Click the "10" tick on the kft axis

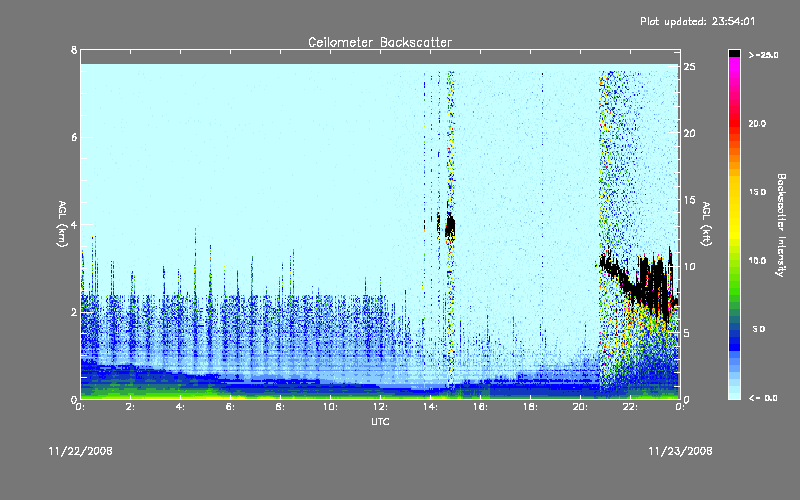point(690,266)
